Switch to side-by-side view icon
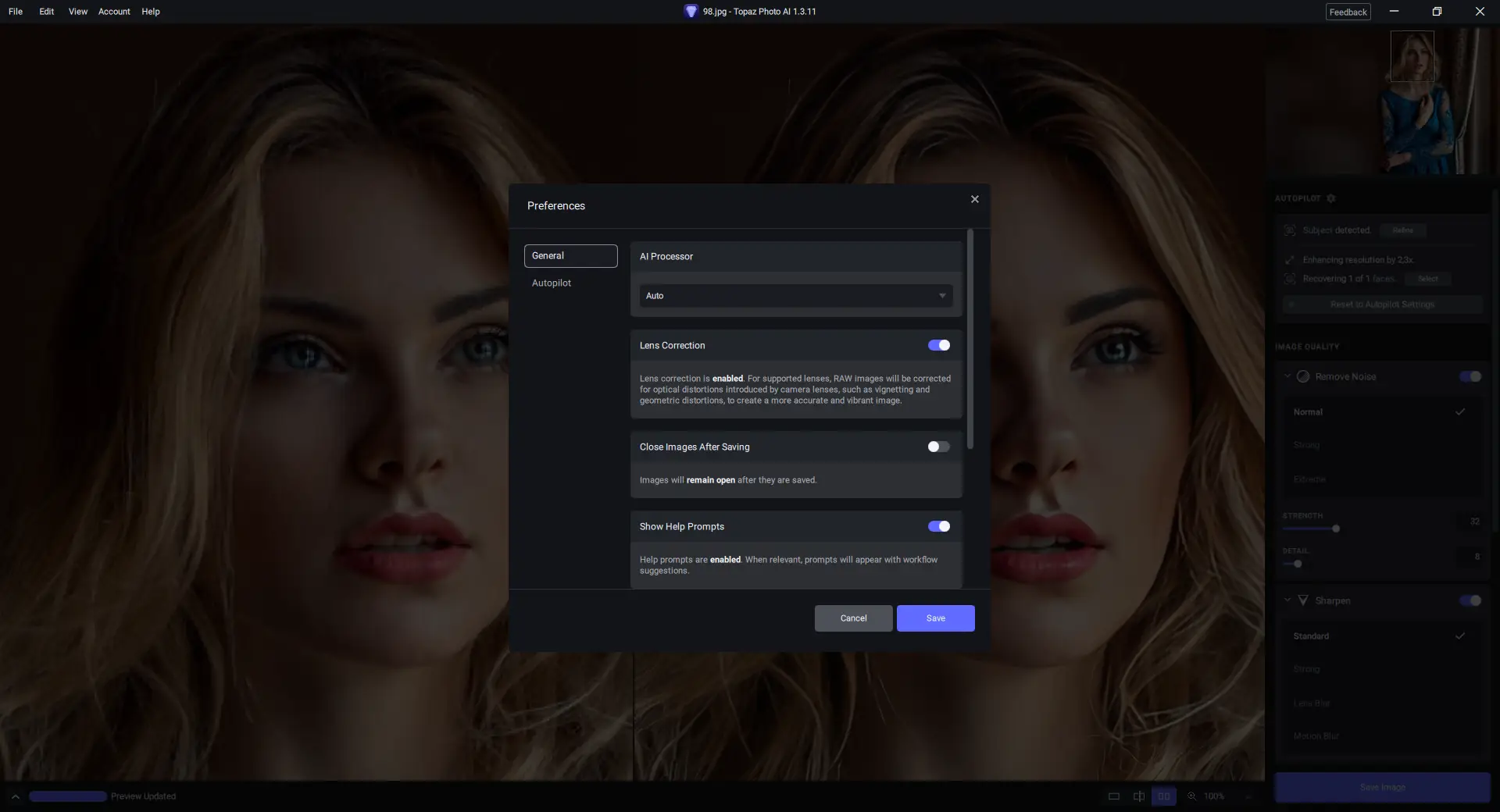Screen dimensions: 1500x812 tap(1164, 796)
